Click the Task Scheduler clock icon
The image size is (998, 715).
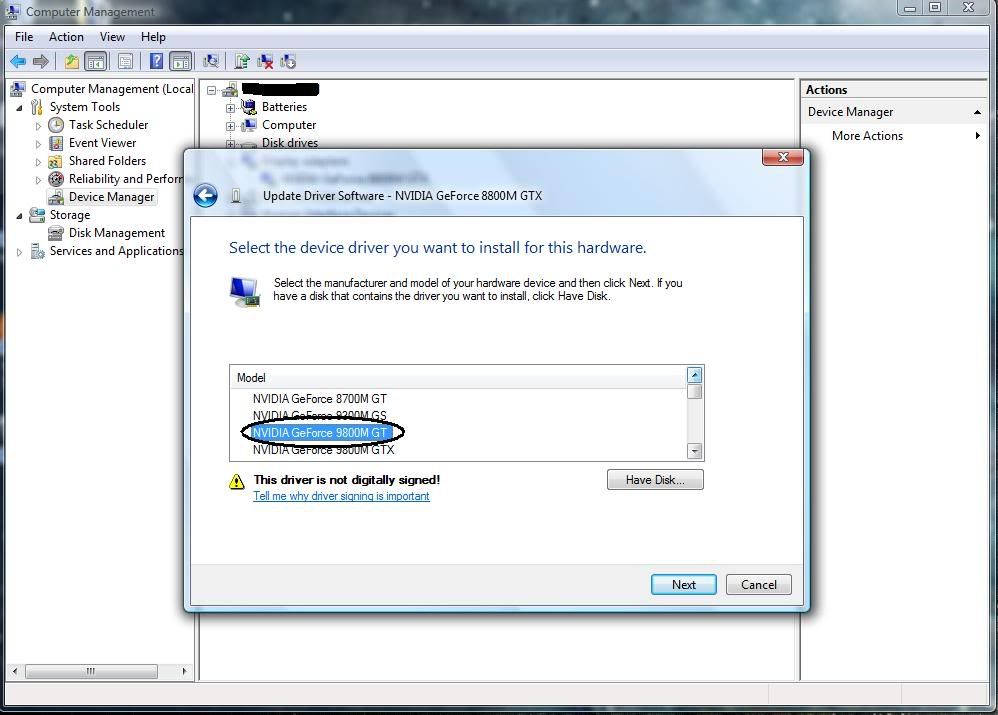pos(56,125)
